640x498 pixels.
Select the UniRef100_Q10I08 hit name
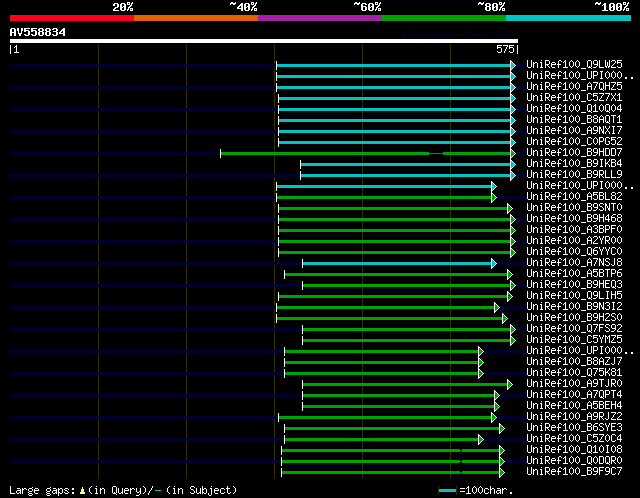click(x=574, y=450)
